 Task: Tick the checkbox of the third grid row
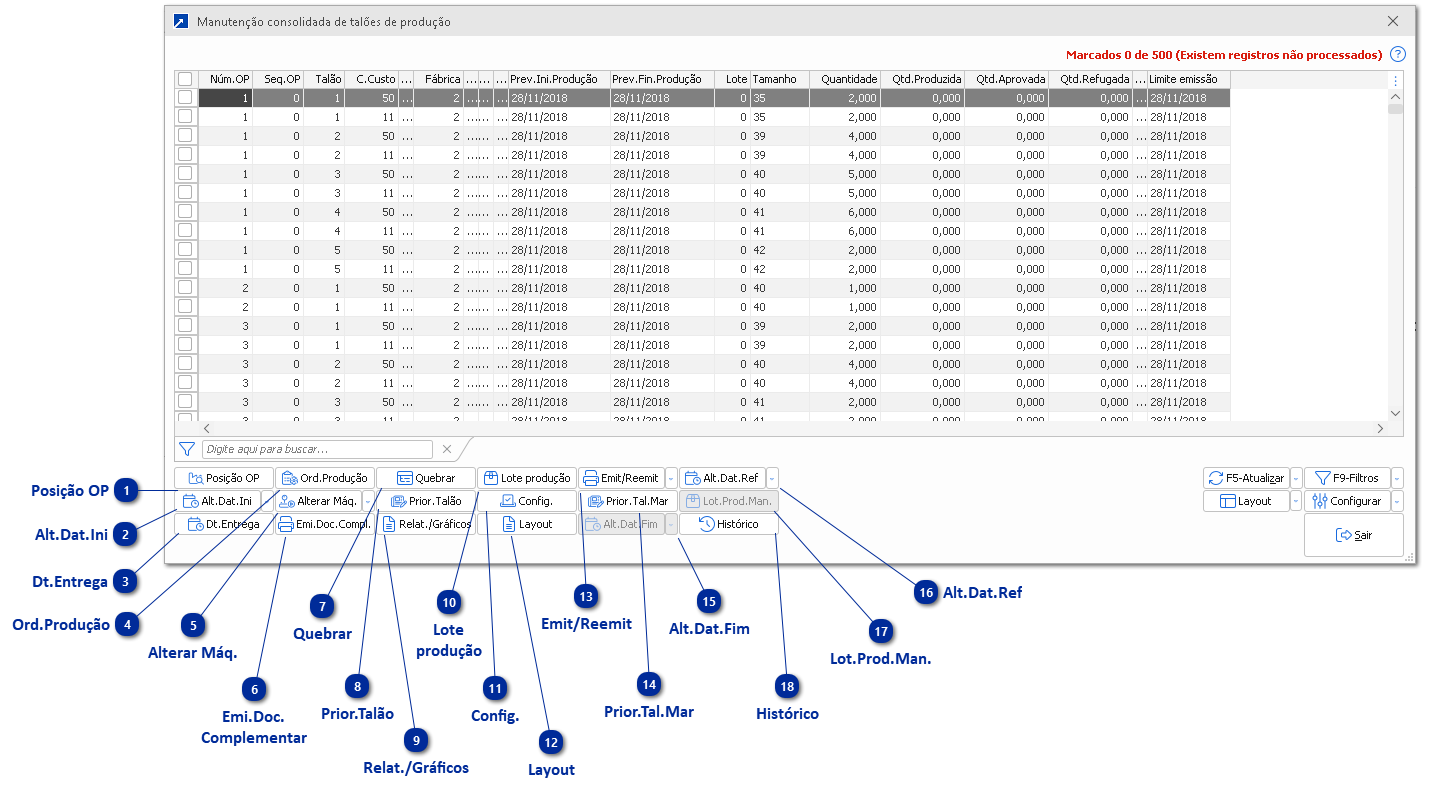click(x=185, y=136)
